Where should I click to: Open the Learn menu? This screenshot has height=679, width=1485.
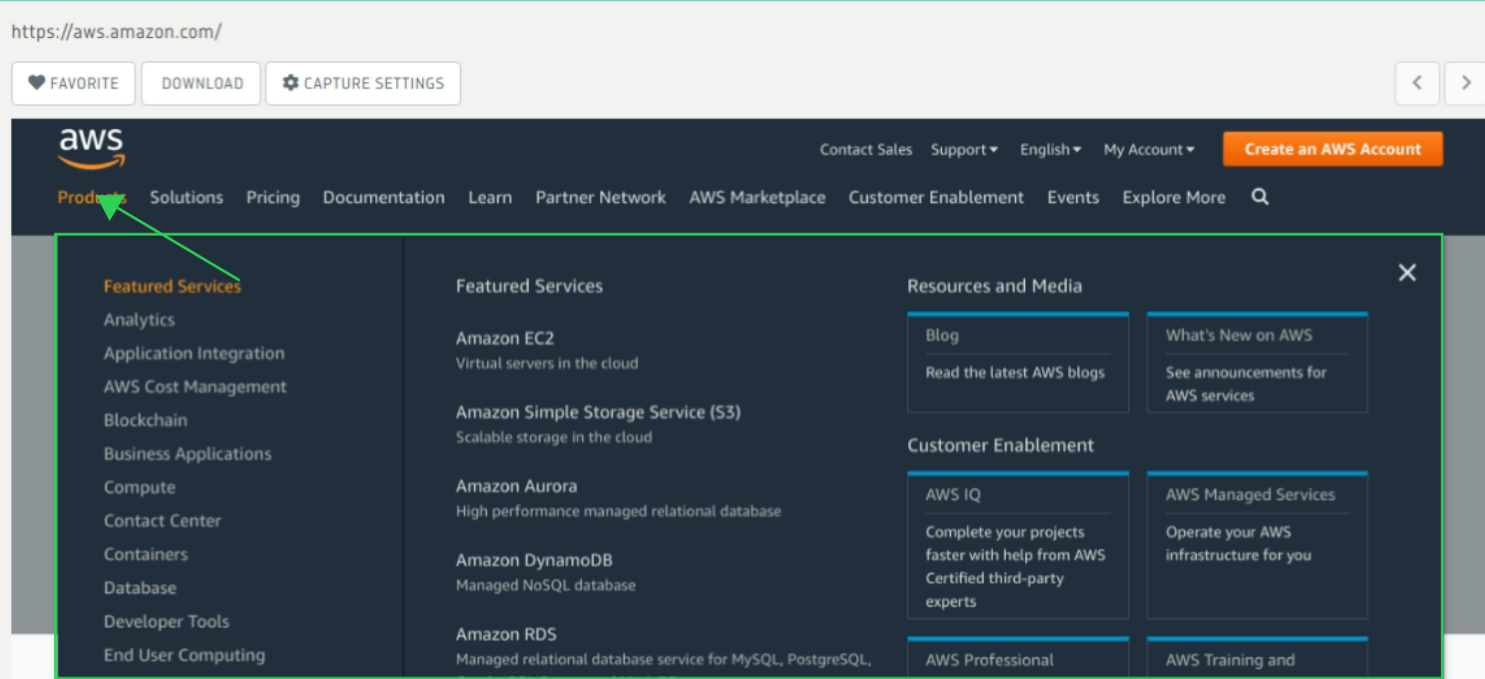490,197
